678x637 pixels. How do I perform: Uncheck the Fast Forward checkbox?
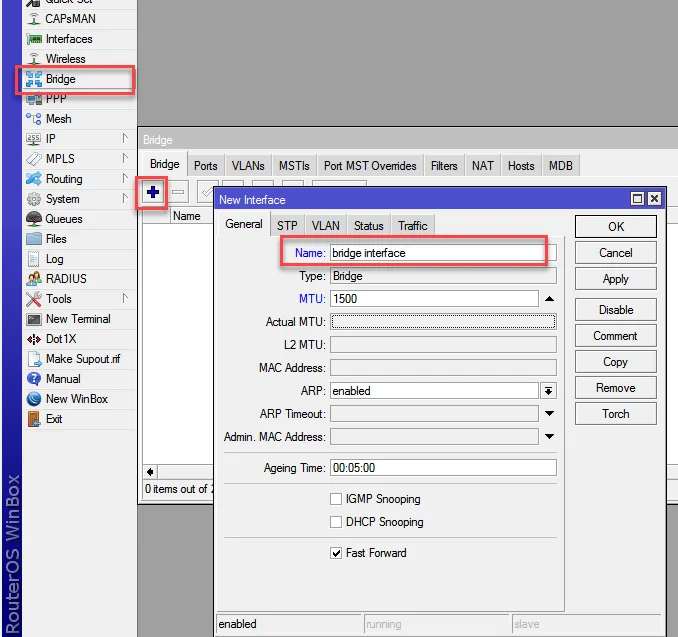(336, 553)
